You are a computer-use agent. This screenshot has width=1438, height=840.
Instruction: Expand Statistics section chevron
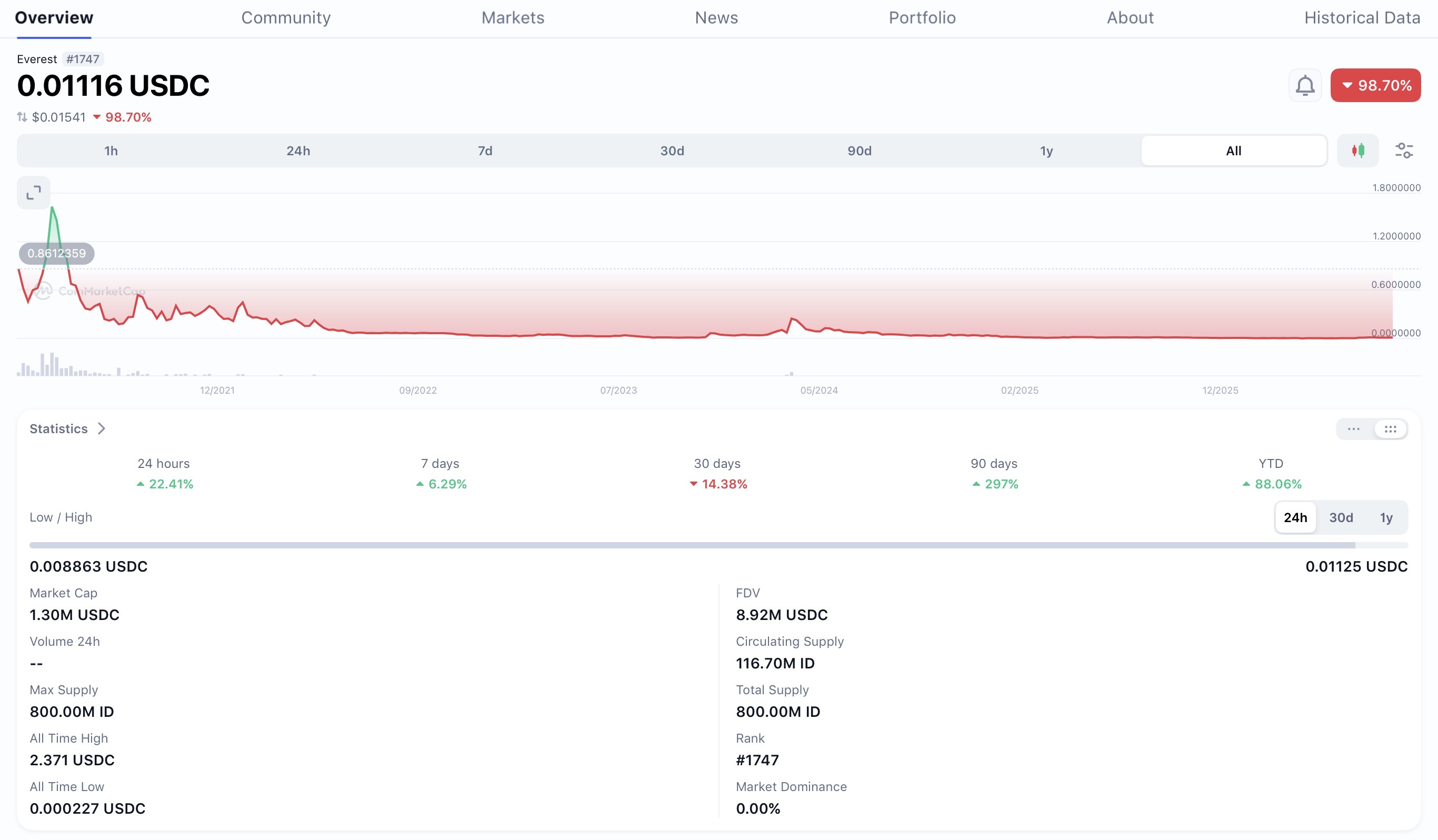(x=102, y=428)
